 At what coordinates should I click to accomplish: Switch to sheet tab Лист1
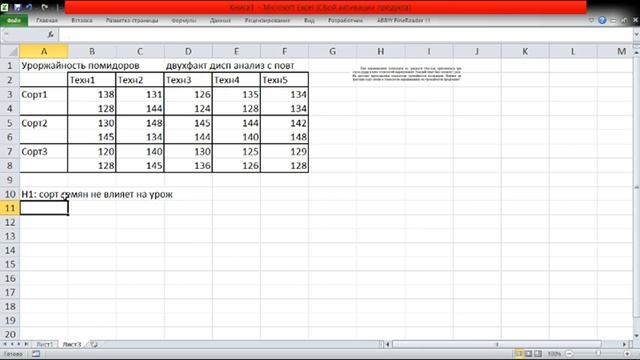pos(44,344)
